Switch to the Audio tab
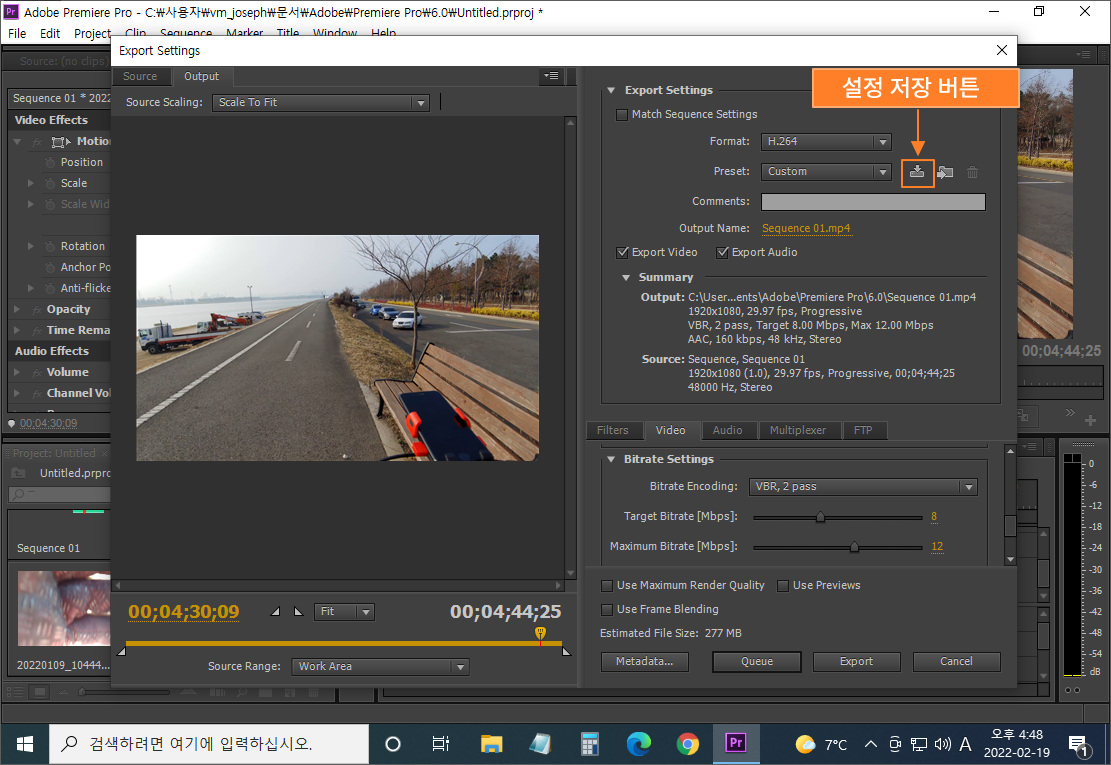This screenshot has height=765, width=1111. click(x=728, y=431)
